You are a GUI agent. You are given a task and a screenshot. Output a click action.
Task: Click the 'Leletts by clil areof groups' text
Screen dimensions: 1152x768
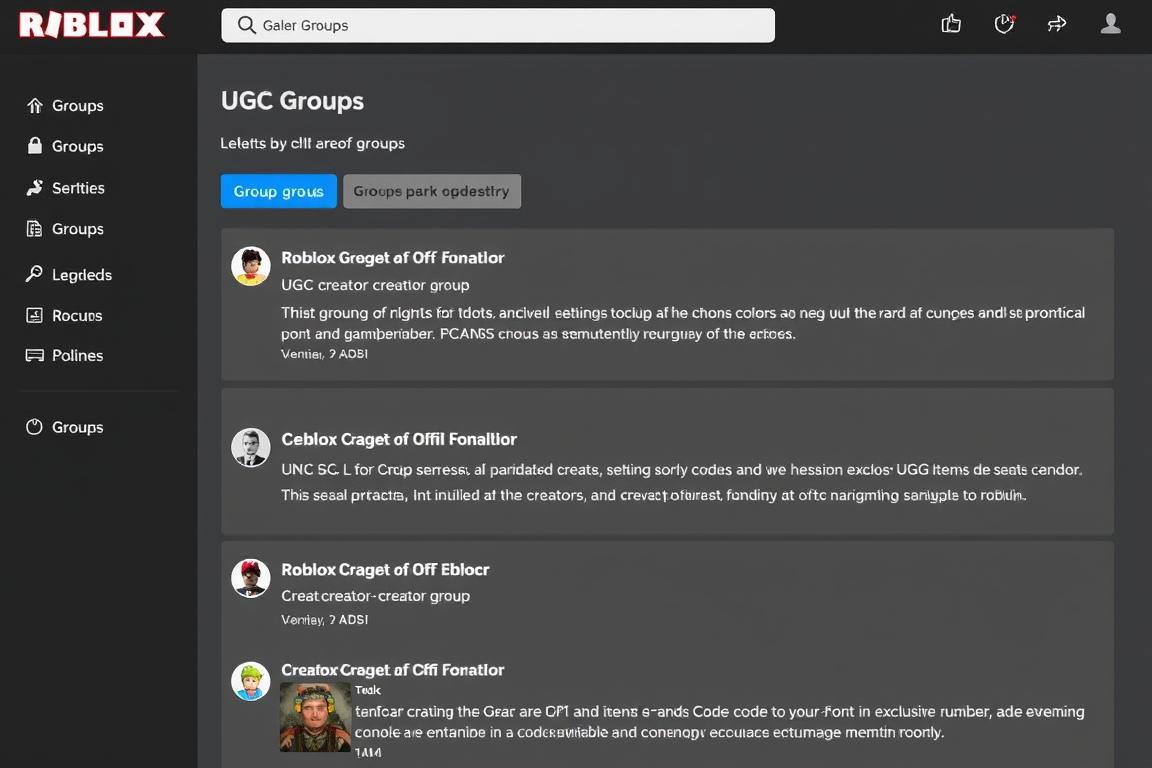[x=312, y=143]
